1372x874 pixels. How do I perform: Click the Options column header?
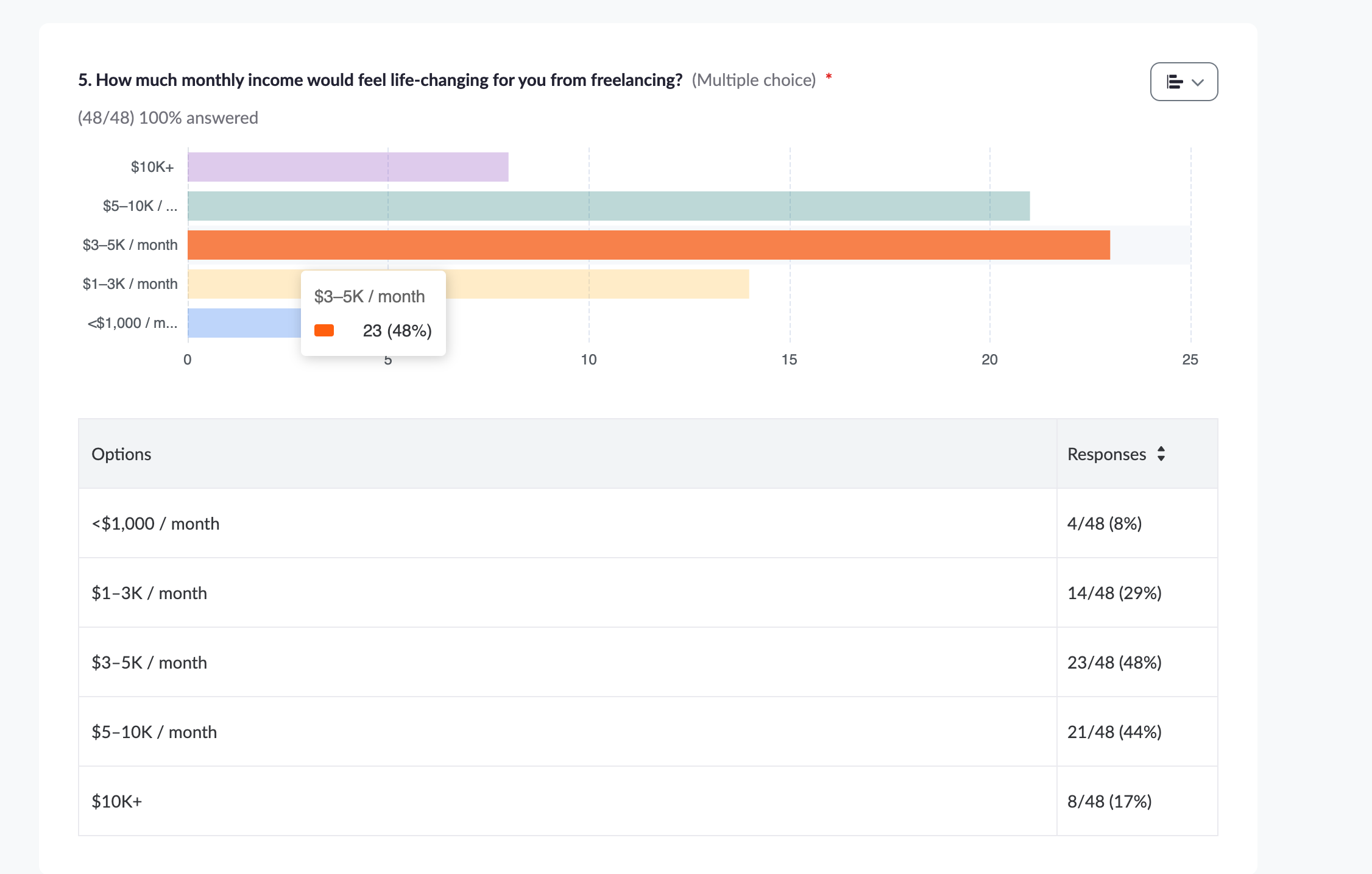tap(121, 454)
